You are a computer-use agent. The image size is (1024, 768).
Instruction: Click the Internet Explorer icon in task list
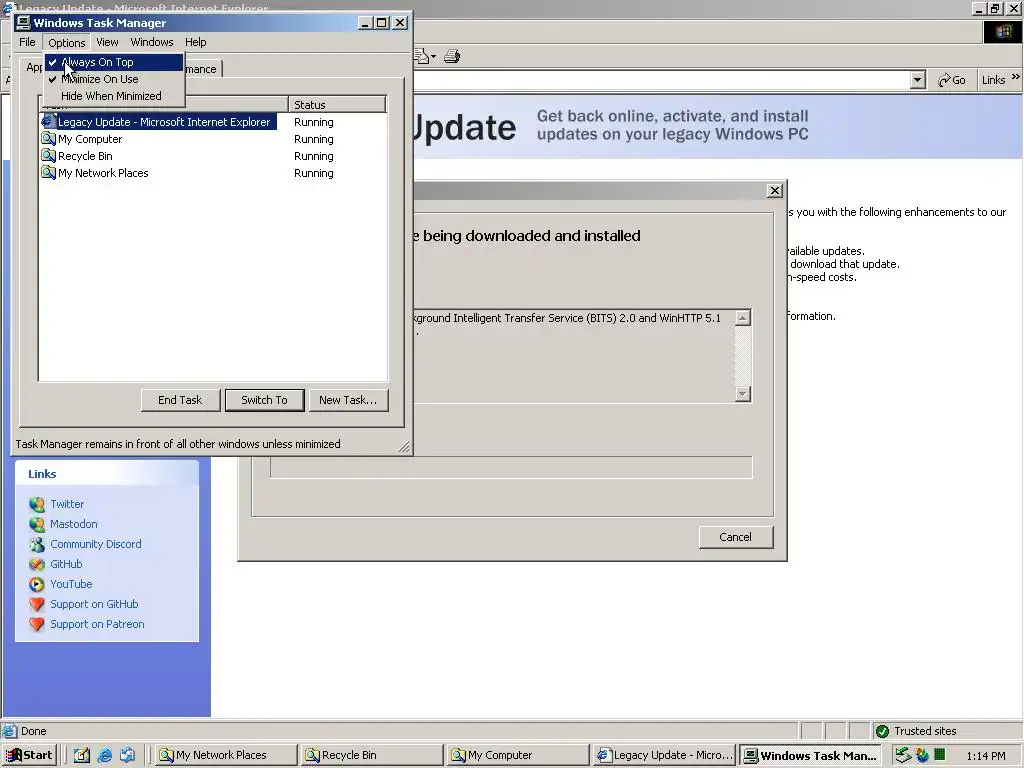click(x=48, y=121)
